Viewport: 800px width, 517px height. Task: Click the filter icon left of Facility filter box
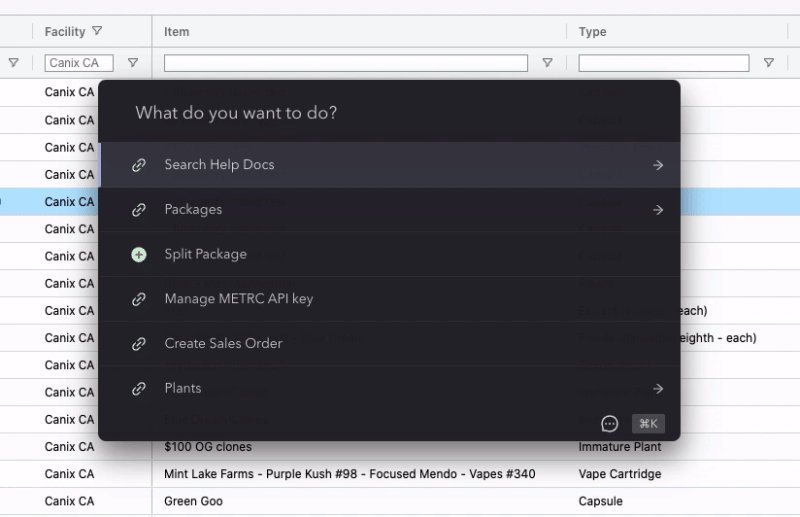[x=14, y=63]
